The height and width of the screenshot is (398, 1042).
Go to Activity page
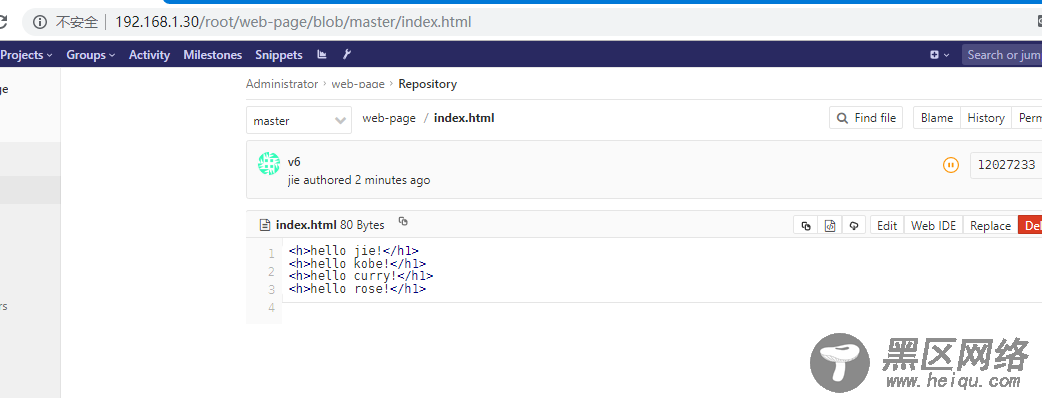point(150,55)
